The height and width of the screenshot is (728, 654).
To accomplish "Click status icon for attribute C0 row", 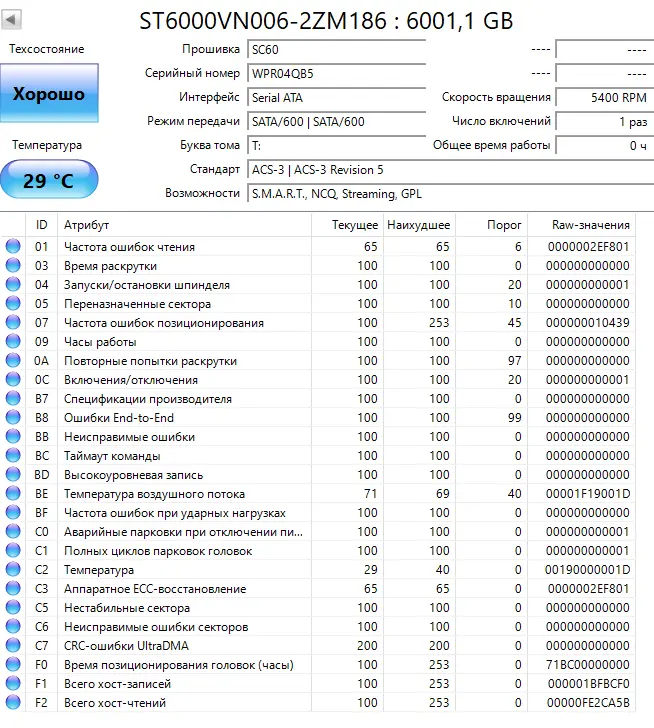I will 13,532.
